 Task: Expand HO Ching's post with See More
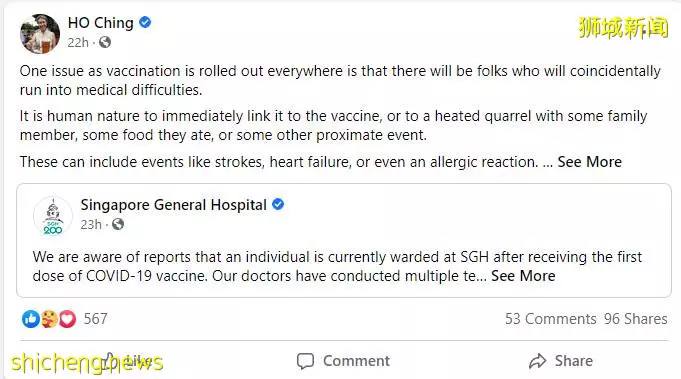click(589, 162)
